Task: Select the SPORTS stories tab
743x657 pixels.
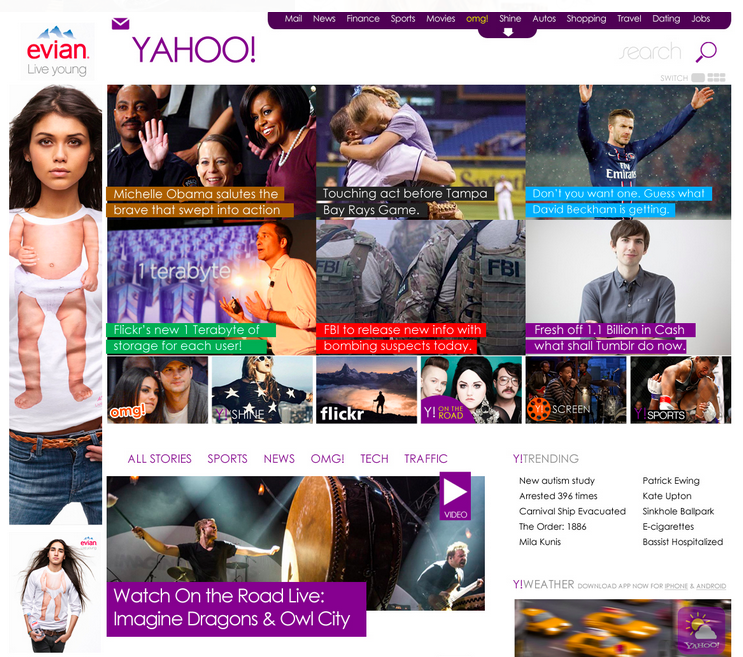Action: tap(227, 459)
